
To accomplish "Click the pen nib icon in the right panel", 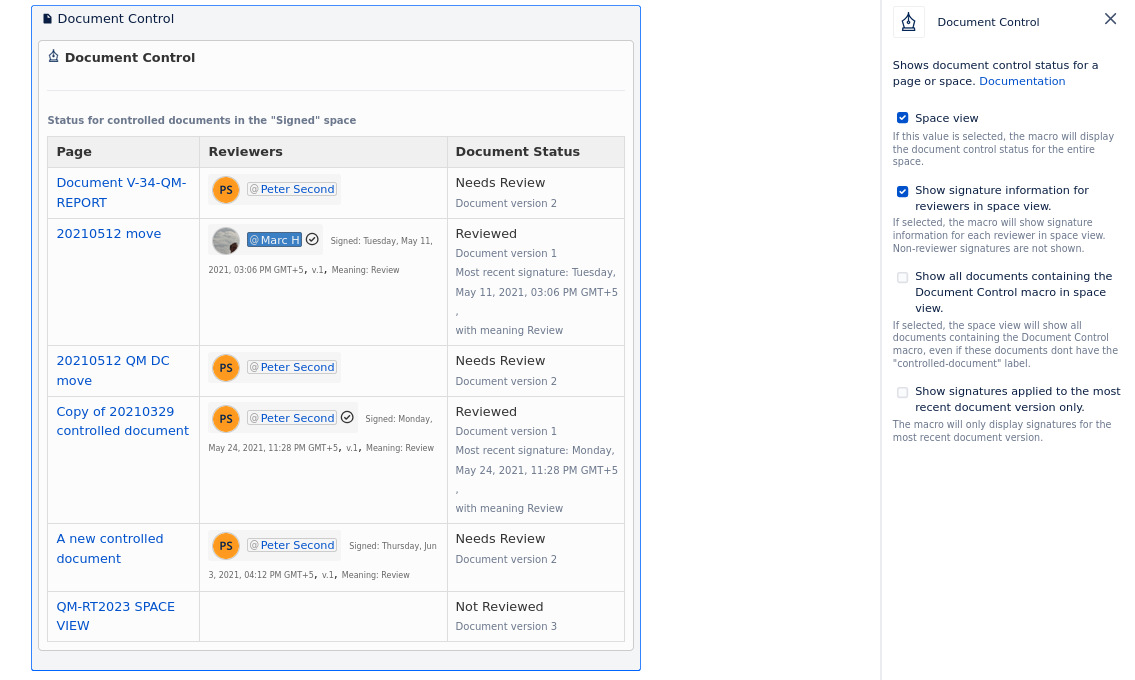I will [x=909, y=21].
